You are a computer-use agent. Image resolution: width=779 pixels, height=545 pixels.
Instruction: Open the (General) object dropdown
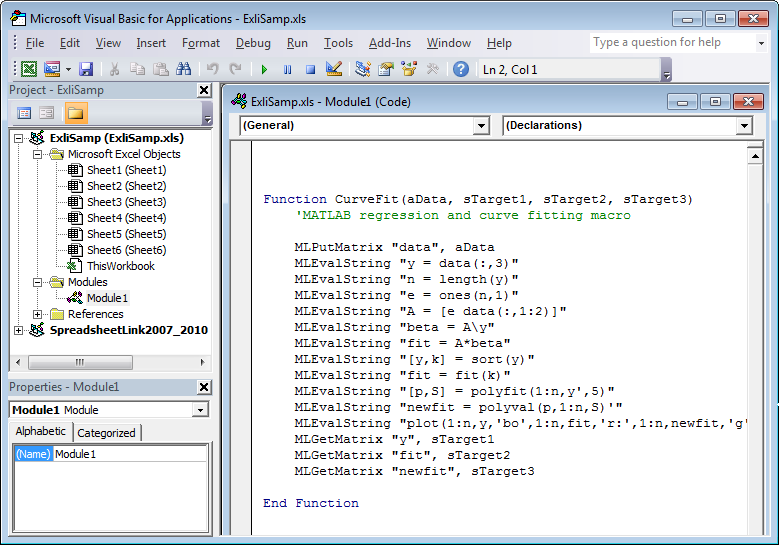(481, 126)
